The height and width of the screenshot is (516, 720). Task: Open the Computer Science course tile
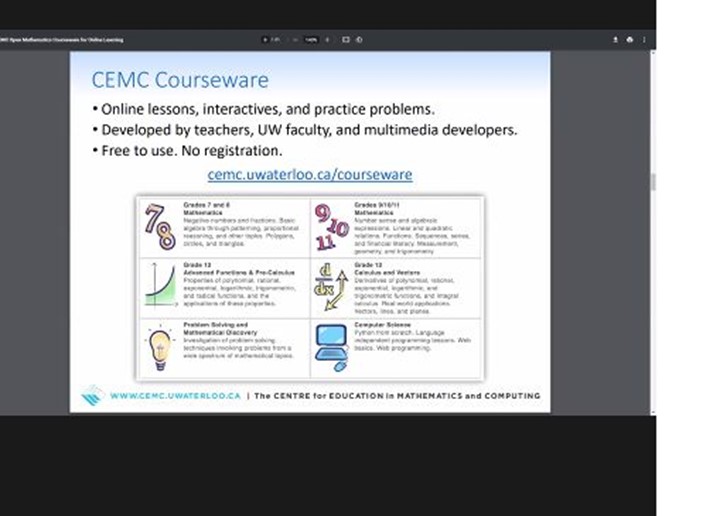point(396,348)
